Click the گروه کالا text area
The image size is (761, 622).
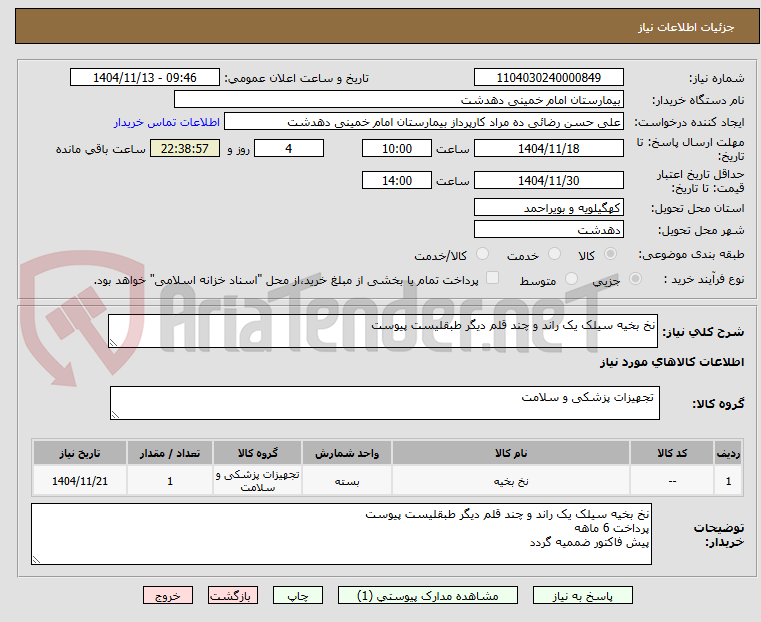tap(385, 403)
